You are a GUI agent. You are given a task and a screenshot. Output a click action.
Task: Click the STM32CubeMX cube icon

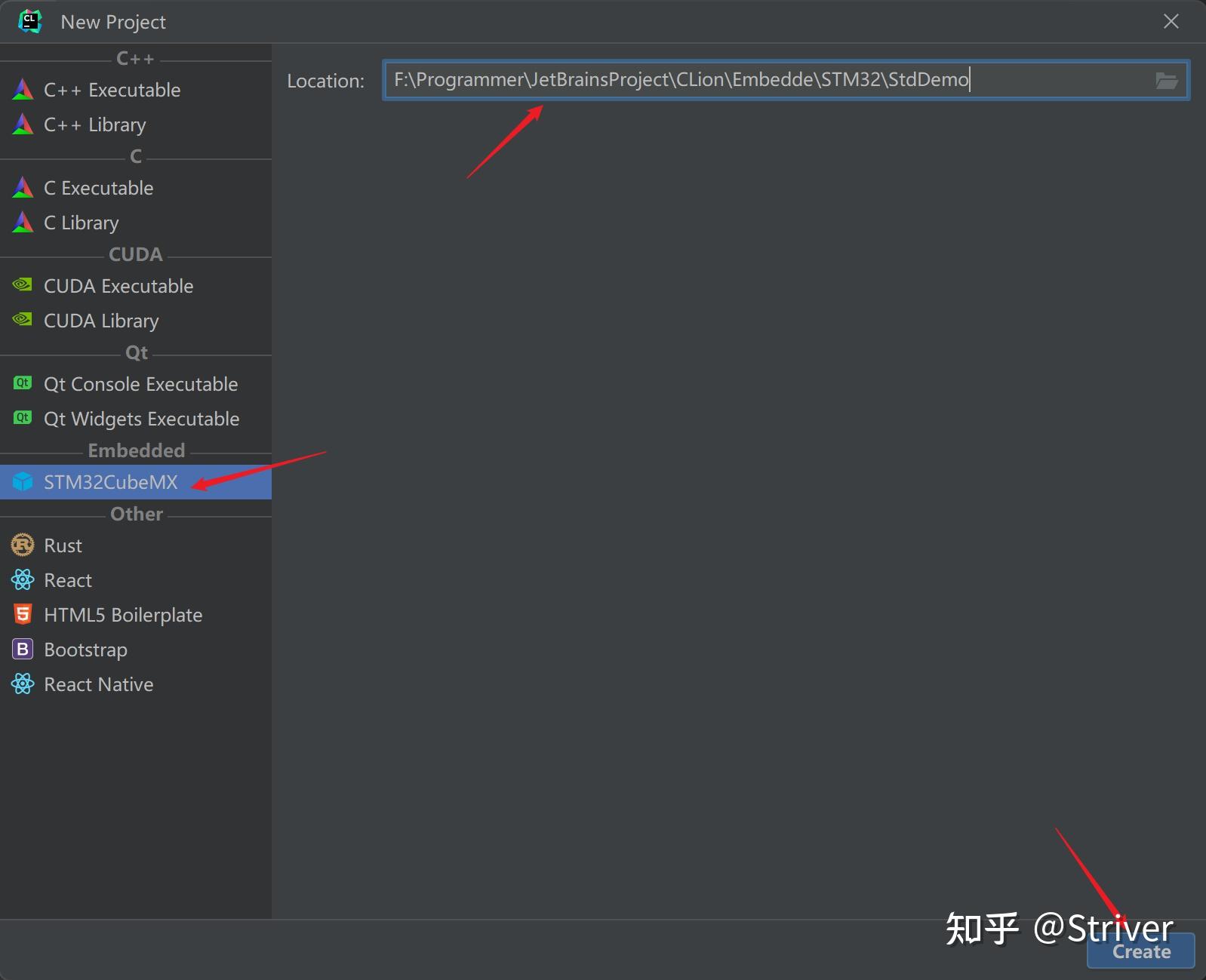(x=23, y=481)
